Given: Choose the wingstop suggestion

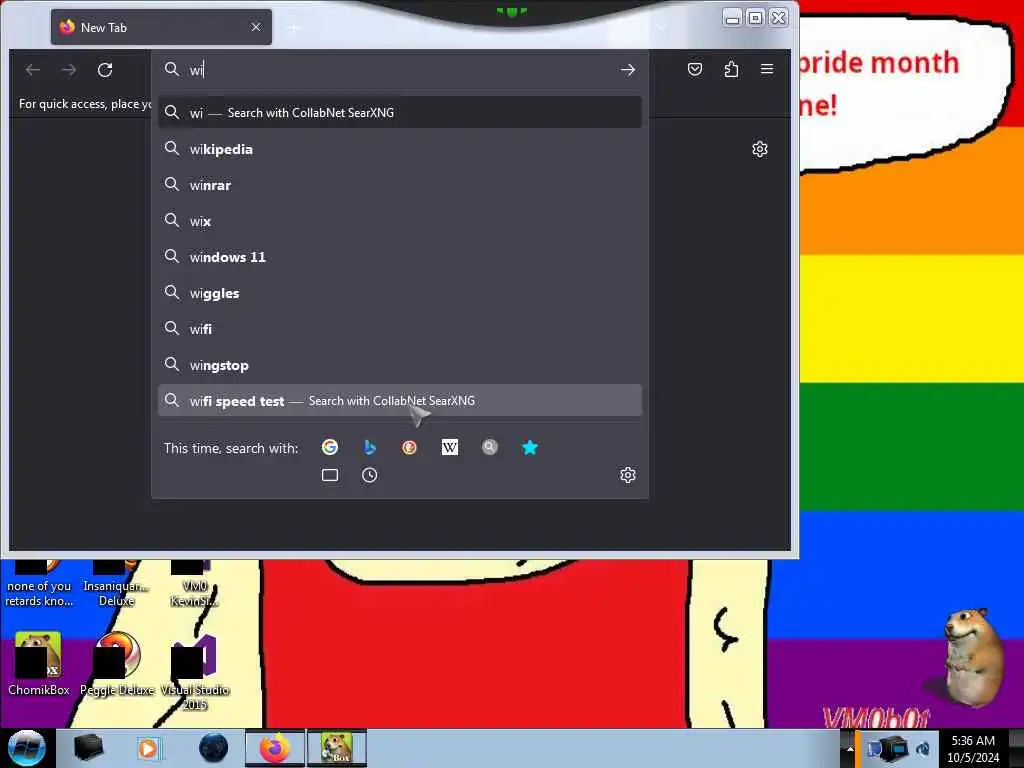Looking at the screenshot, I should pyautogui.click(x=400, y=365).
